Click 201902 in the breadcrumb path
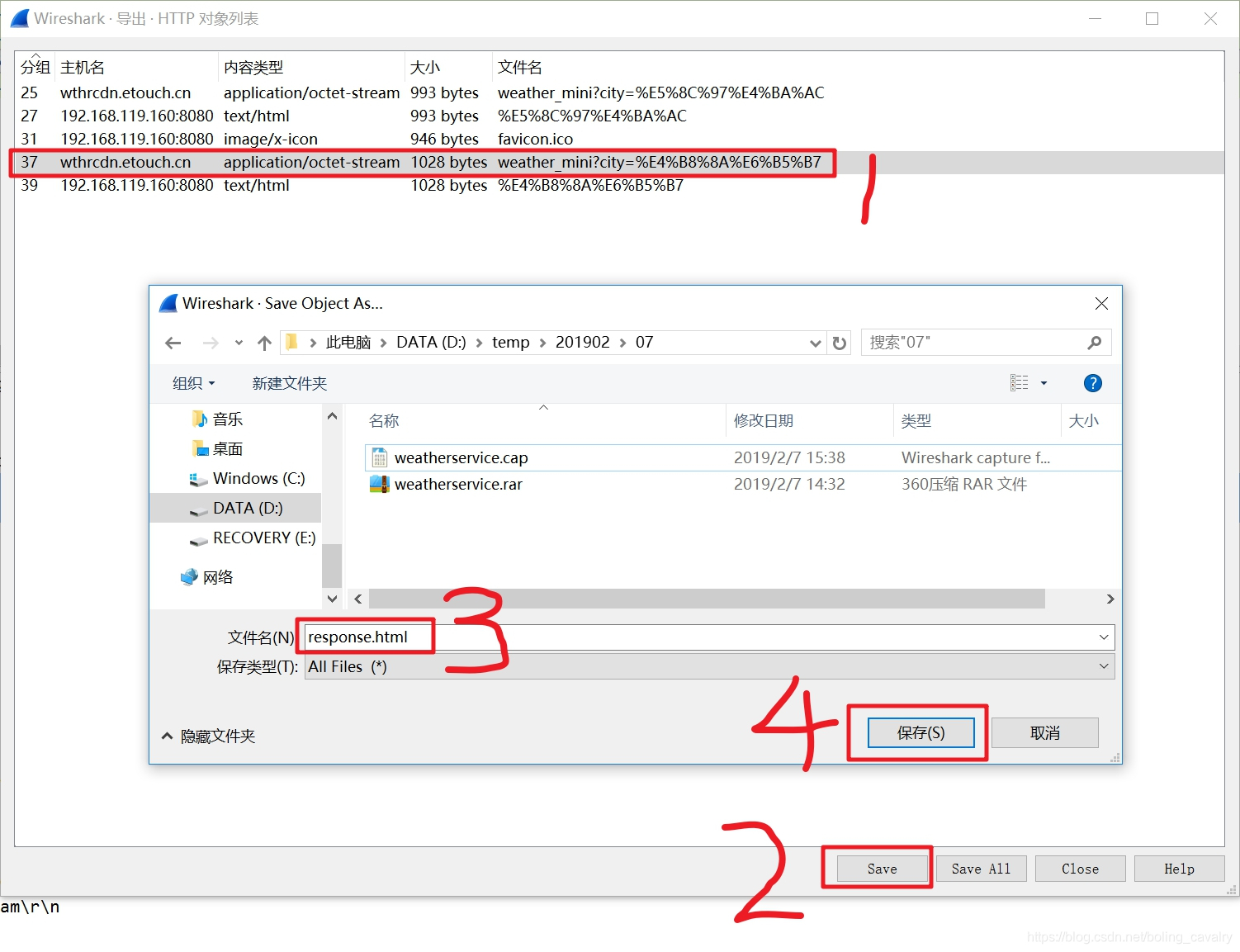Screen dimensions: 1240x952 pyautogui.click(x=583, y=343)
